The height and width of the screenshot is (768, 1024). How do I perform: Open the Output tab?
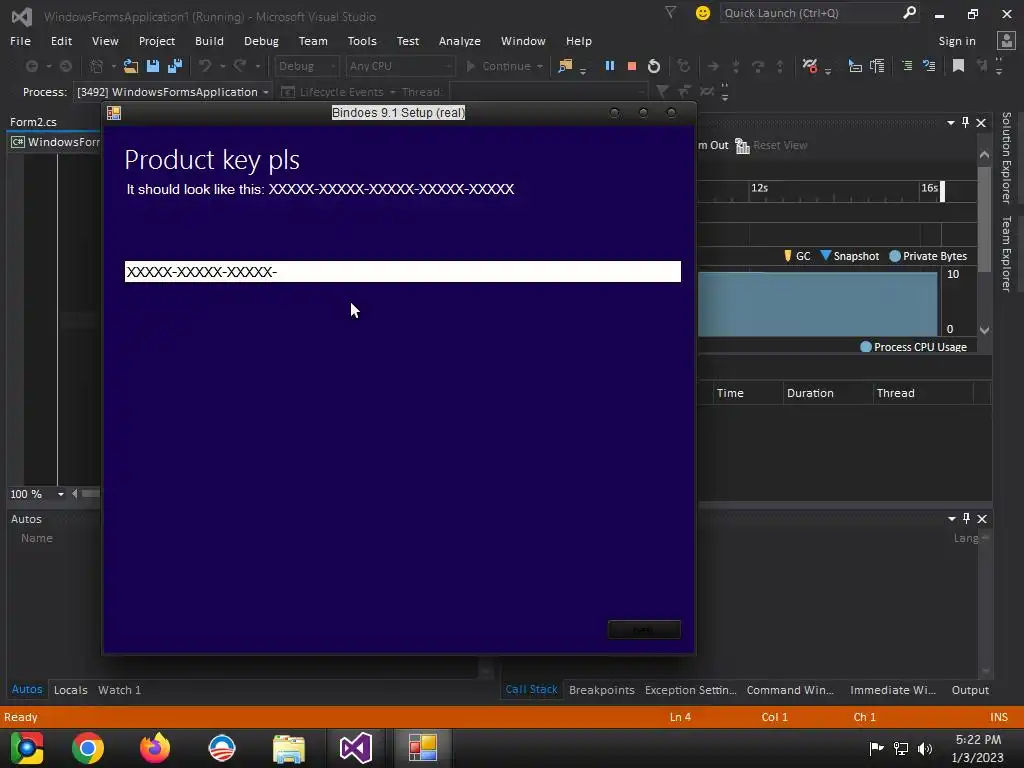tap(970, 690)
